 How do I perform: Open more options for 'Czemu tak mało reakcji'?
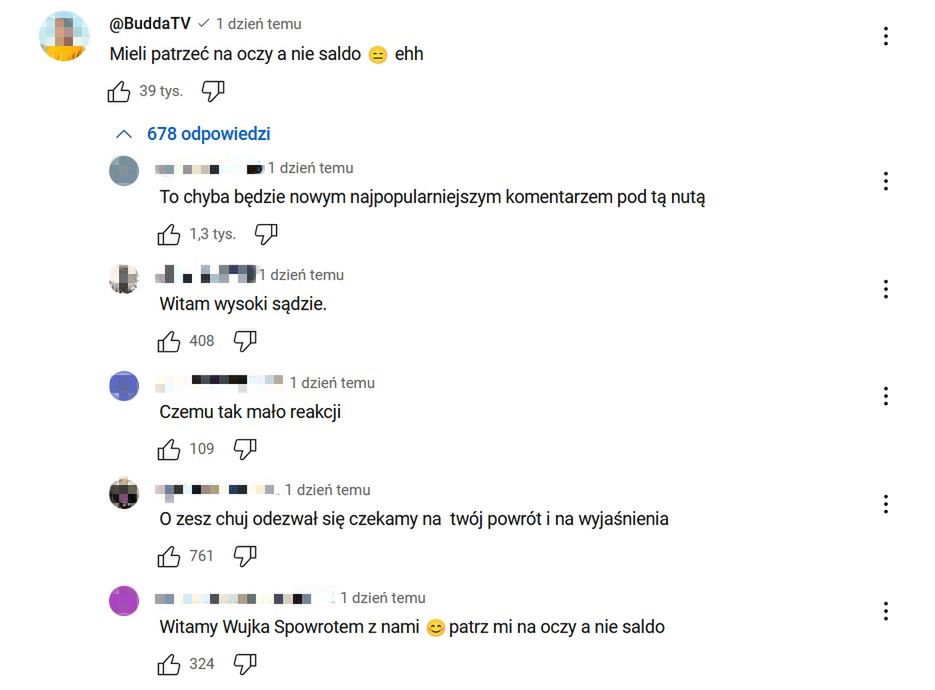pos(886,396)
